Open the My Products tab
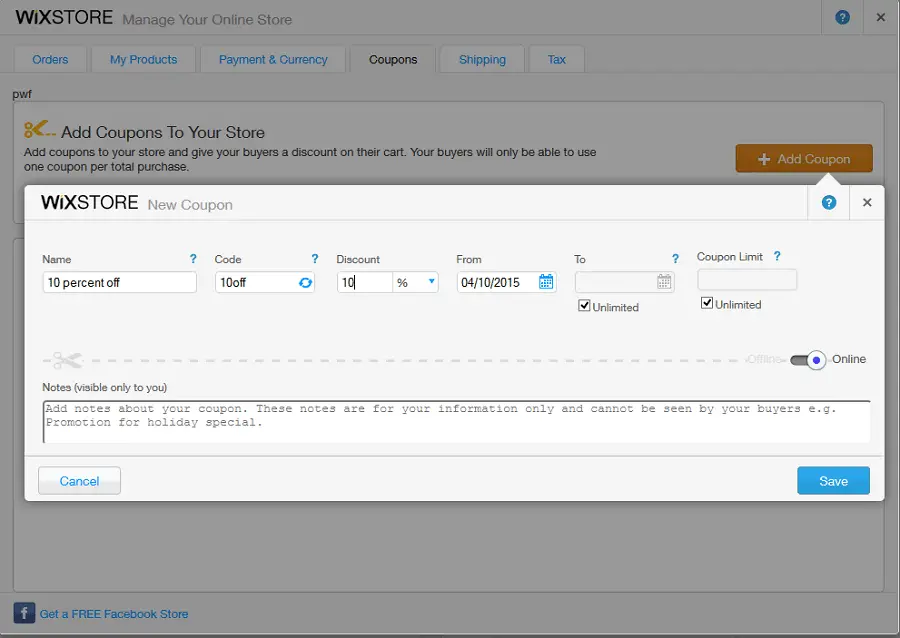This screenshot has height=638, width=900. [143, 60]
